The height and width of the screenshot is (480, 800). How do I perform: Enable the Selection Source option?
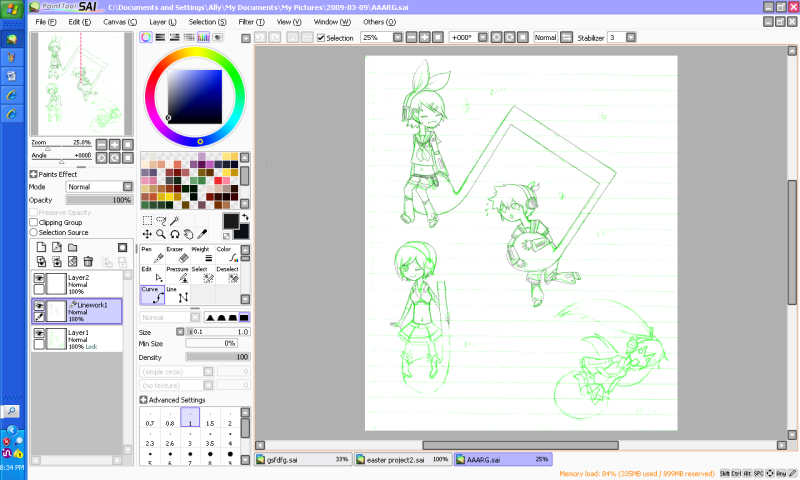pos(34,232)
